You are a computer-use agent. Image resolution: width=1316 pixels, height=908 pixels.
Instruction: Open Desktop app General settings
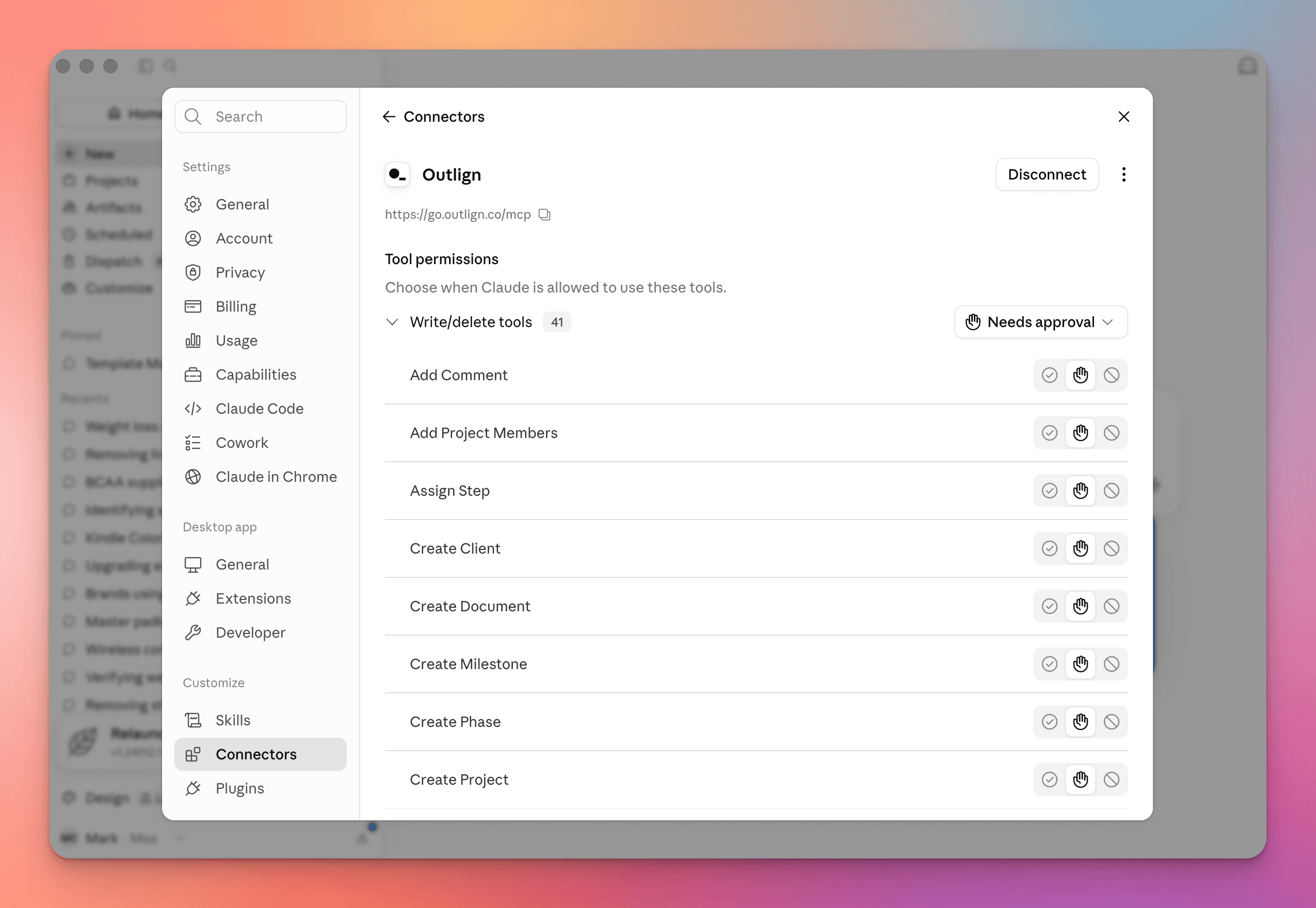click(261, 564)
